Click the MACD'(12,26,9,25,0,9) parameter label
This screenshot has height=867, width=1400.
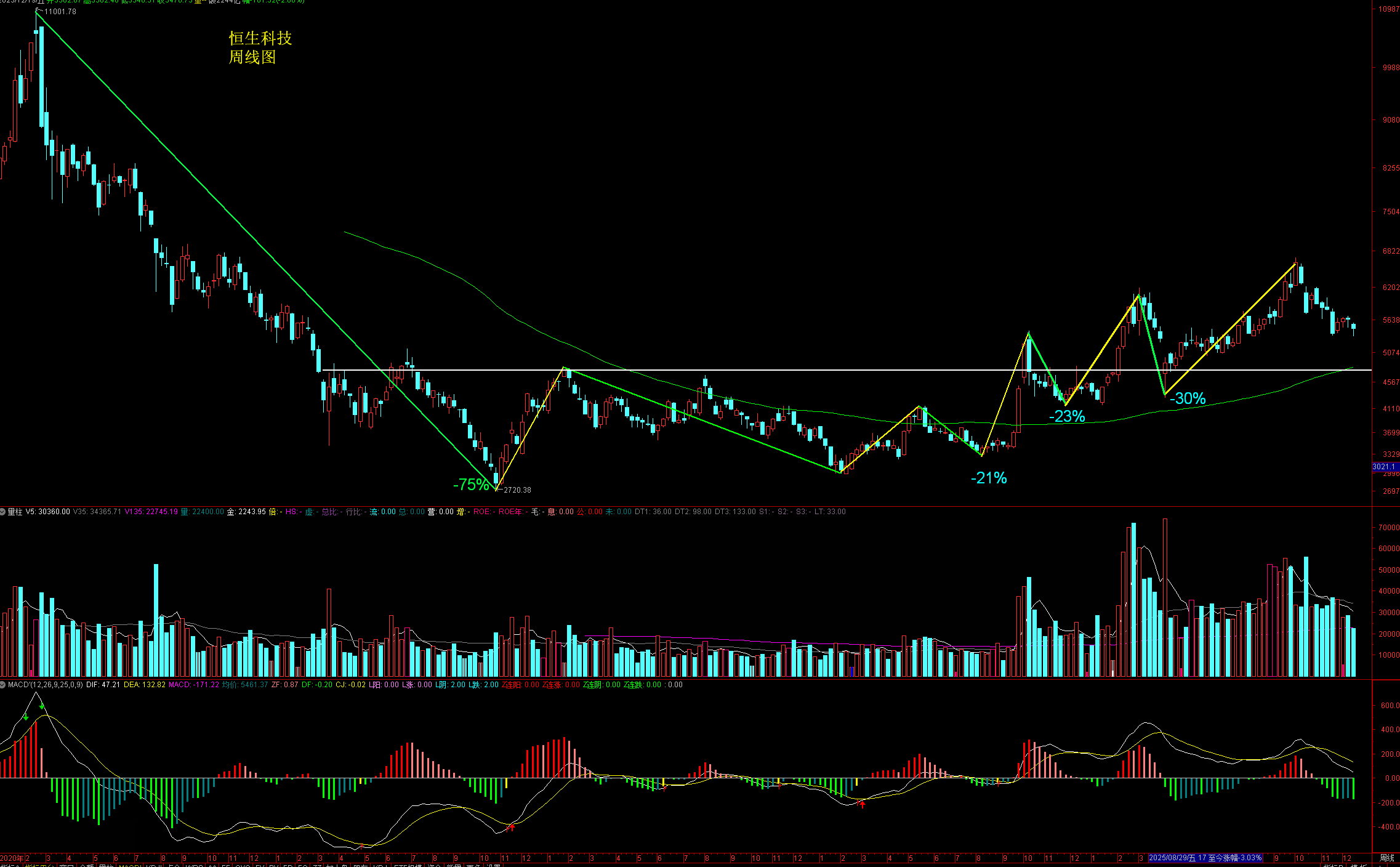46,685
